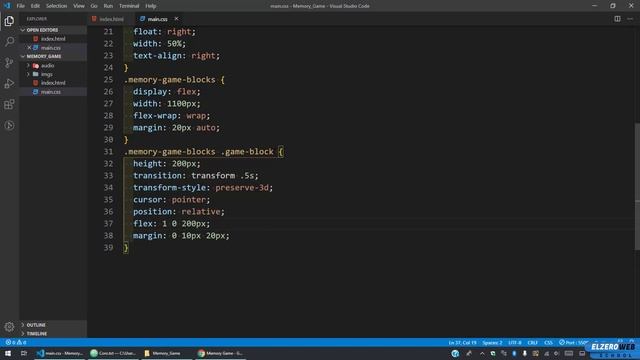The width and height of the screenshot is (640, 360).
Task: Click the split editor right icon
Action: click(617, 19)
